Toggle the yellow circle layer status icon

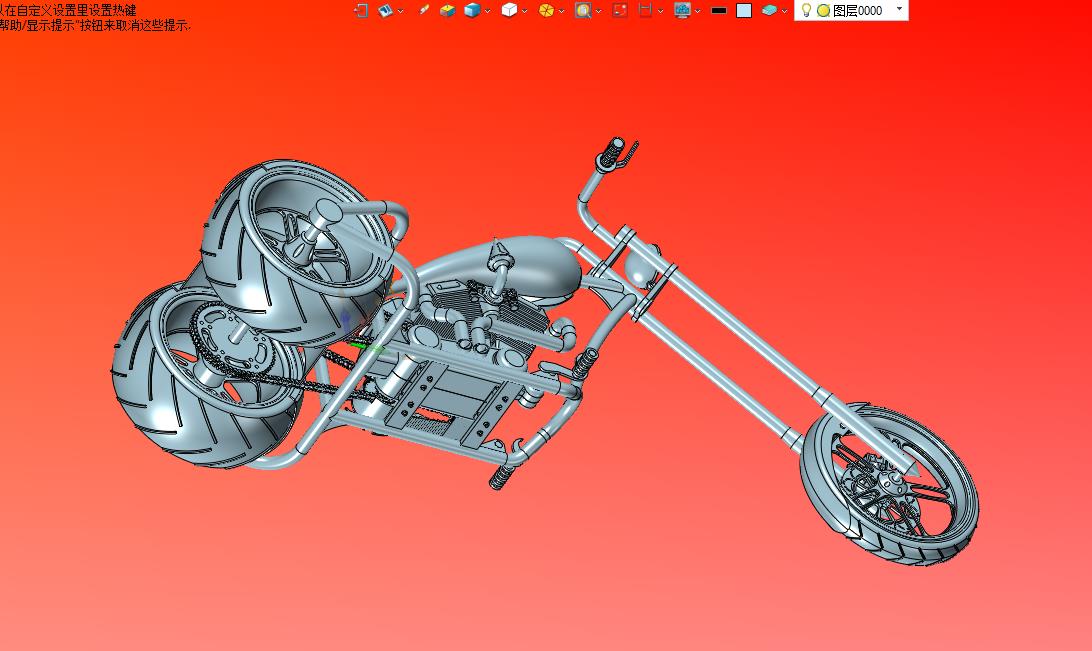[823, 10]
